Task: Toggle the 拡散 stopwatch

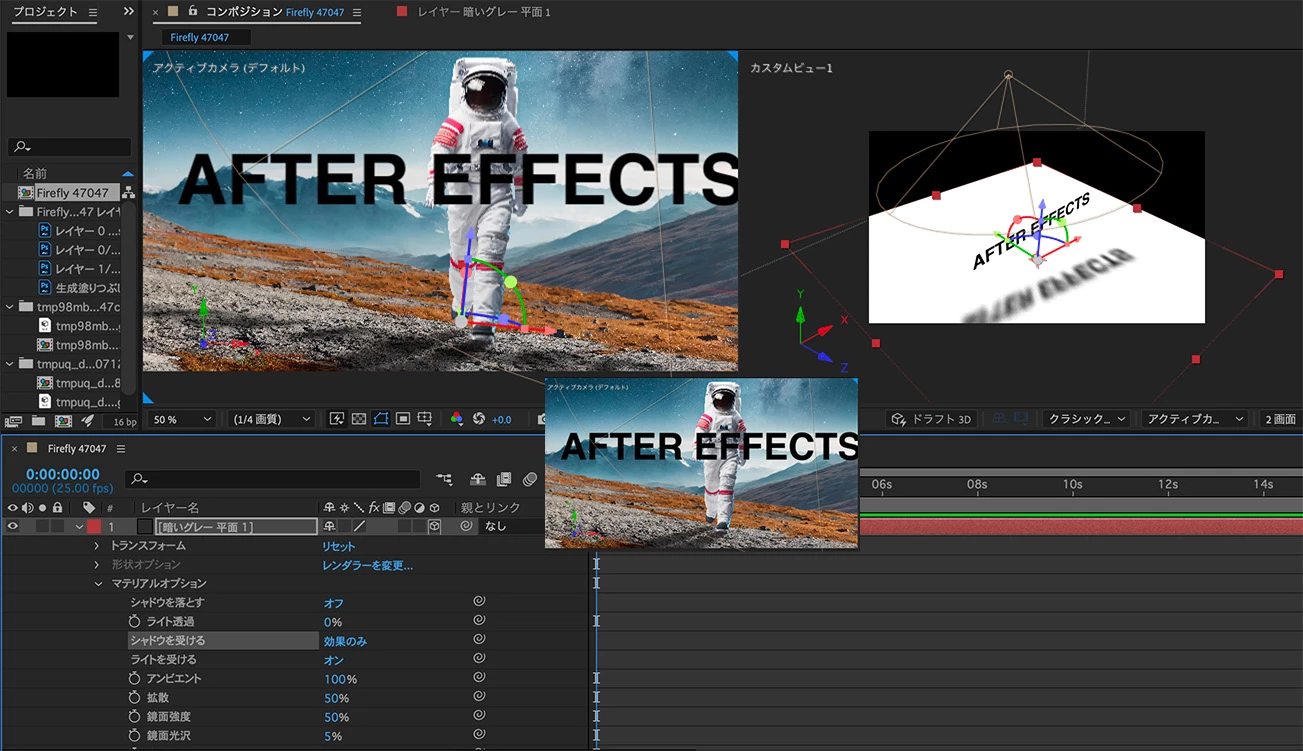Action: 135,697
